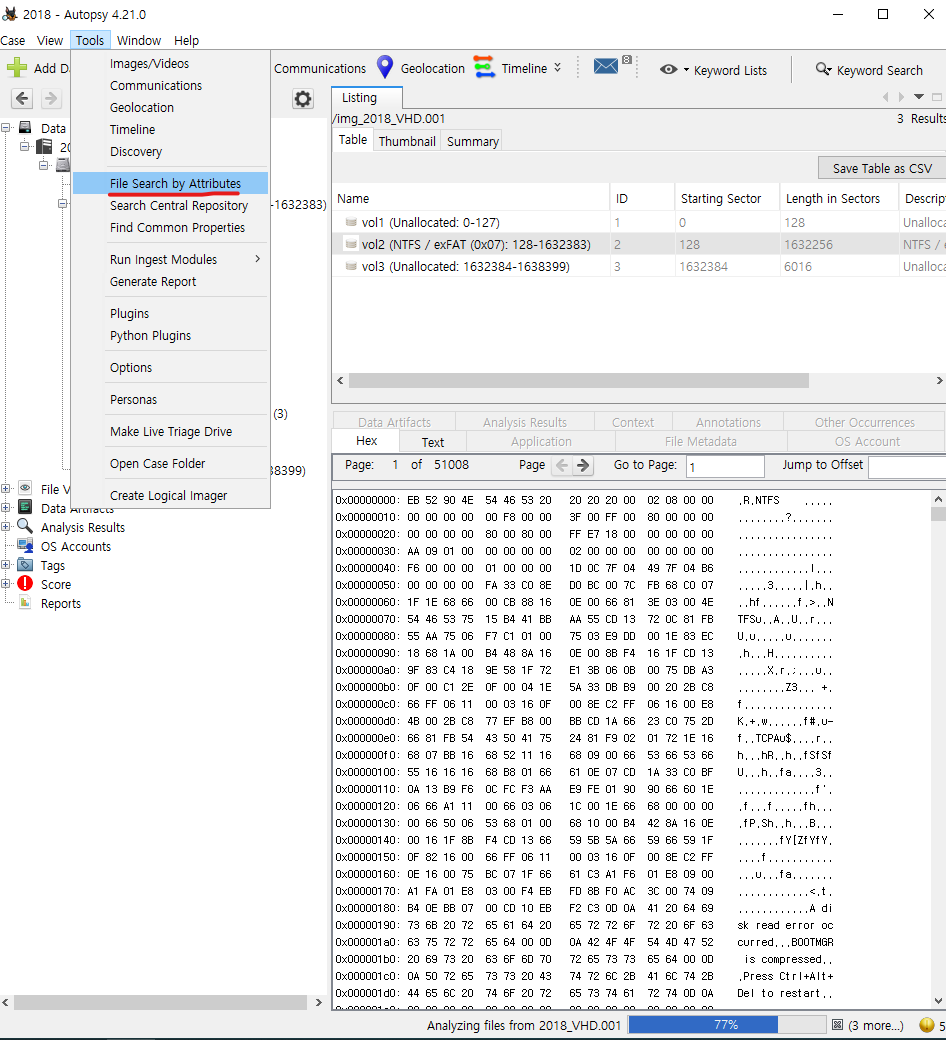This screenshot has width=946, height=1040.
Task: Expand the File Views tree node
Action: [x=5, y=489]
